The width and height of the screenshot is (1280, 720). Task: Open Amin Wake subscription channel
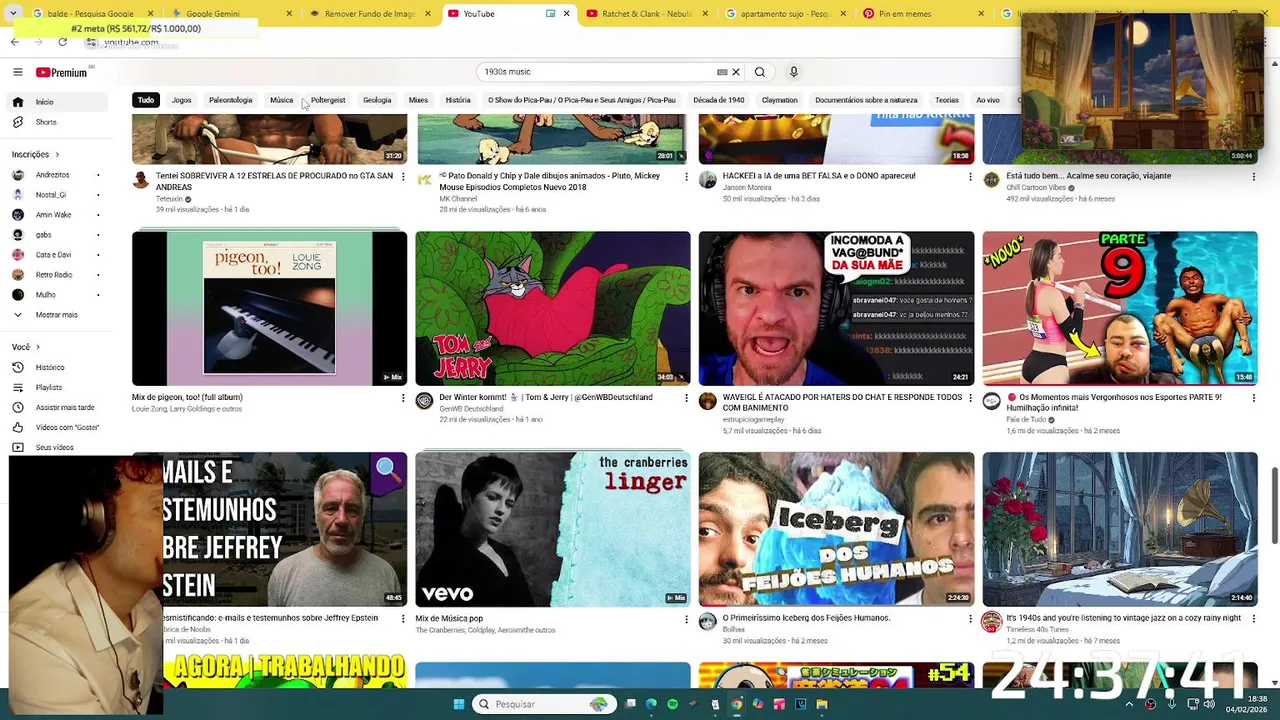pyautogui.click(x=56, y=215)
